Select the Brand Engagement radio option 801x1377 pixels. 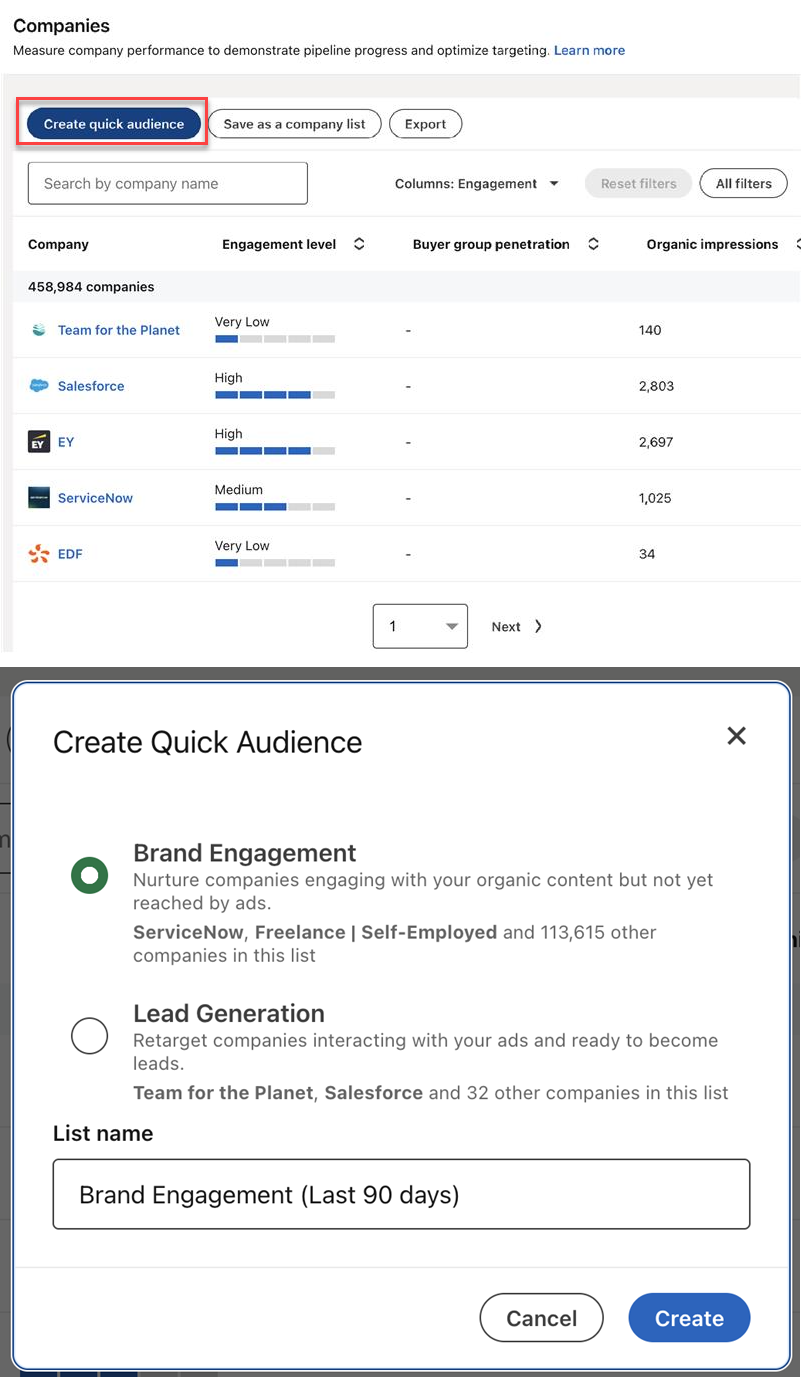[x=90, y=875]
